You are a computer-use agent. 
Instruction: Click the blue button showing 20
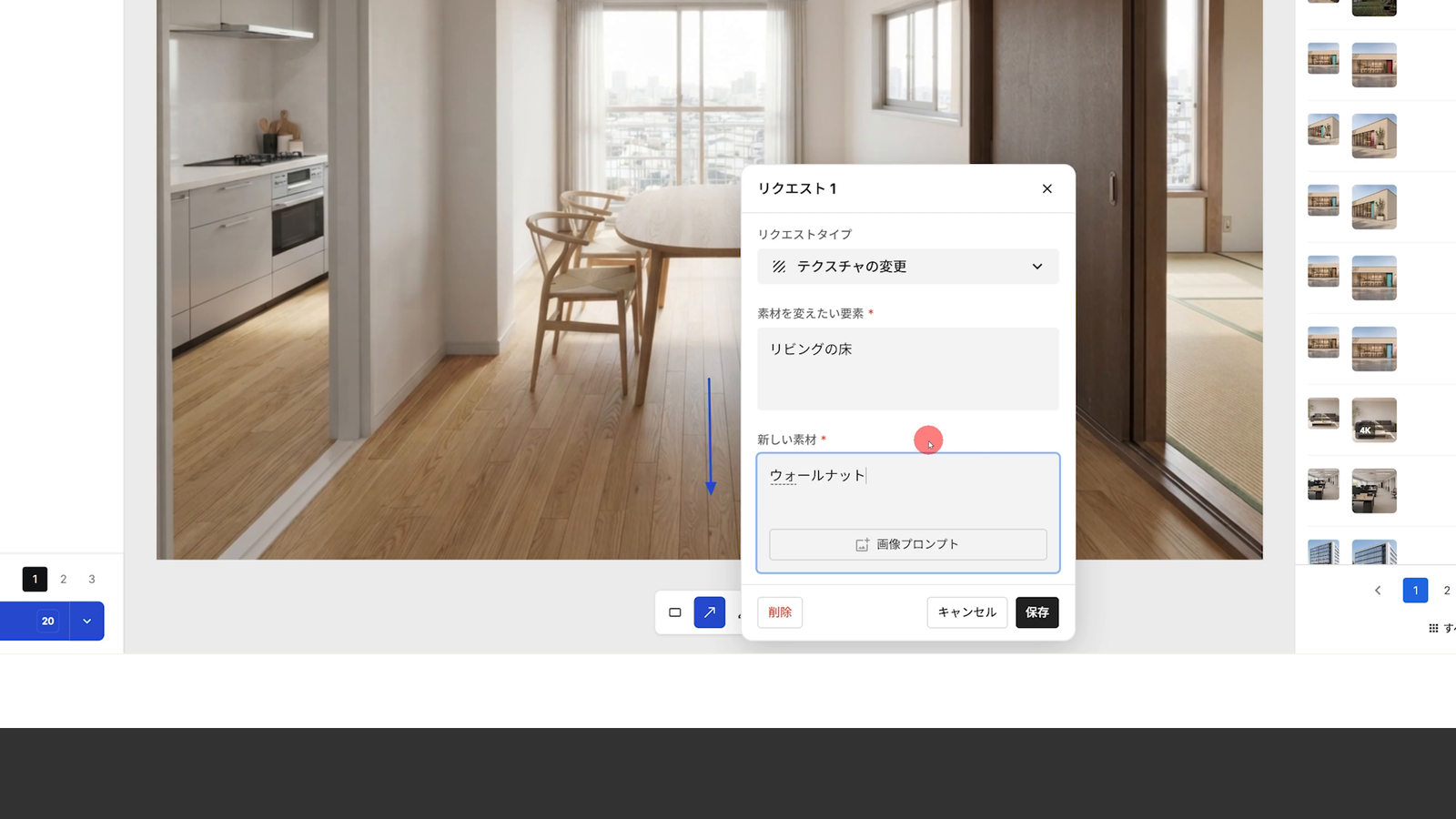point(35,621)
